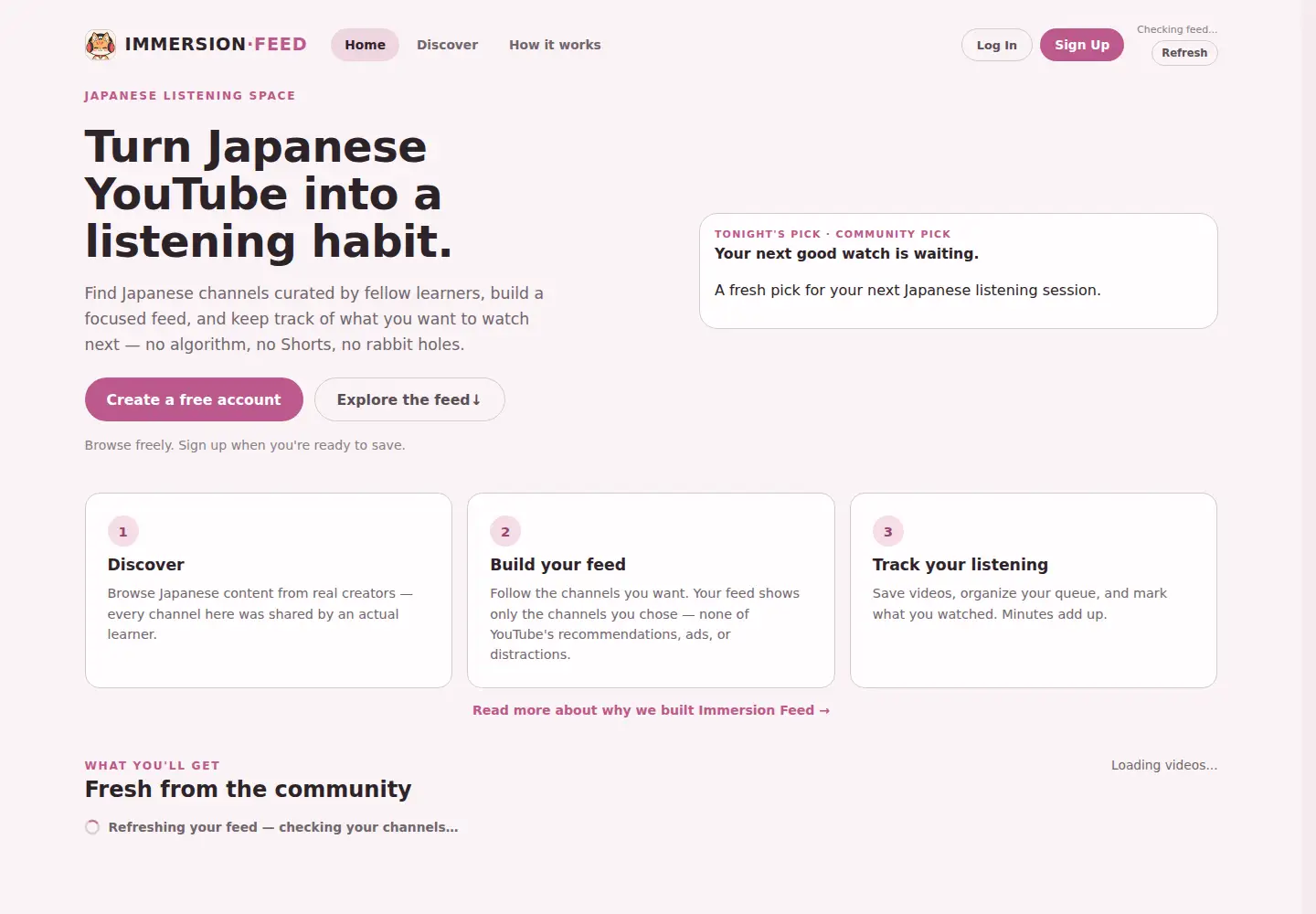The image size is (1316, 914).
Task: Click the Checking feed... status text
Action: point(1177,29)
